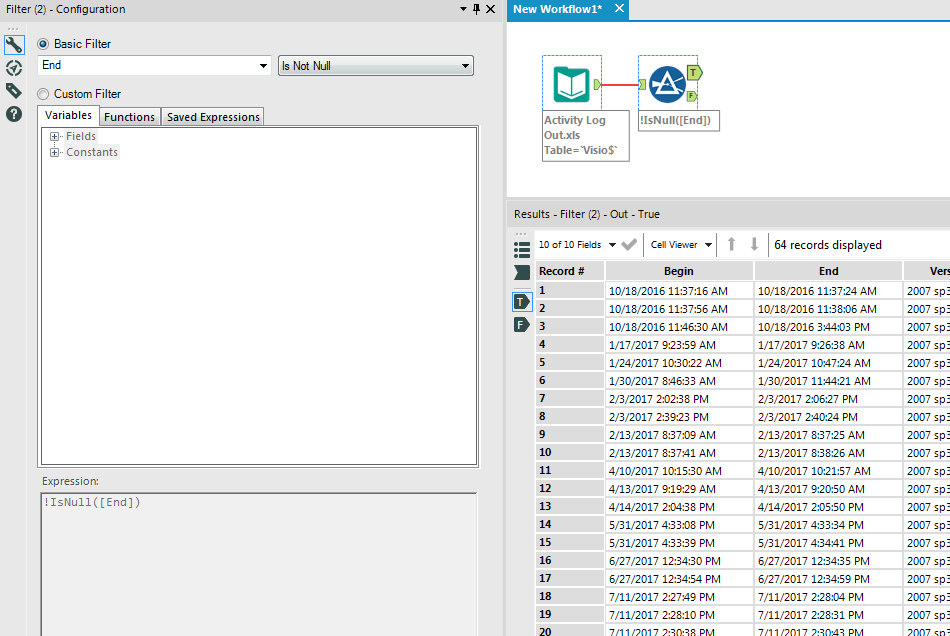
Task: Open the Configuration panel window position menu arrow
Action: click(x=463, y=9)
